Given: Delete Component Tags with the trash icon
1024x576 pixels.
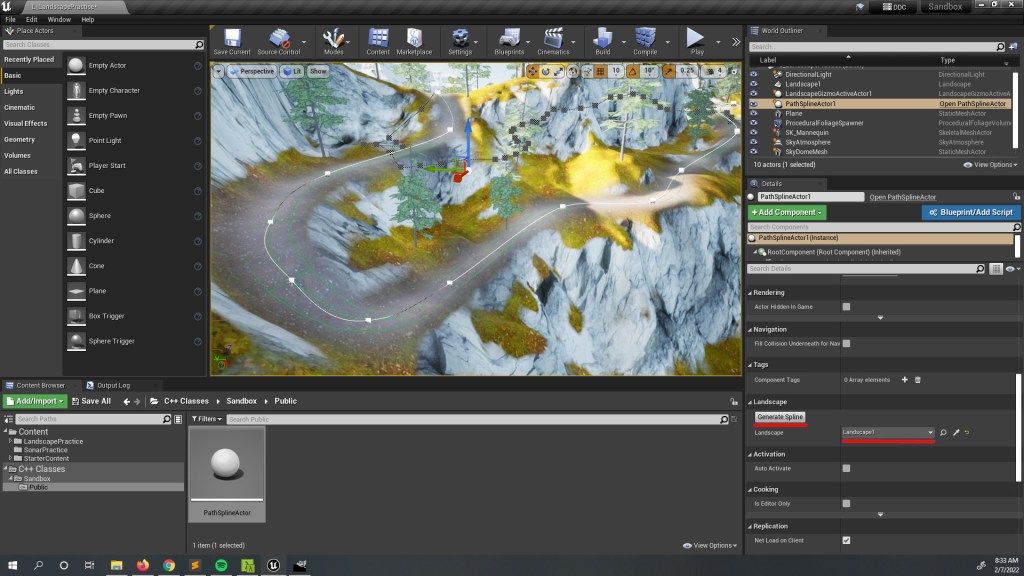Looking at the screenshot, I should click(x=918, y=380).
